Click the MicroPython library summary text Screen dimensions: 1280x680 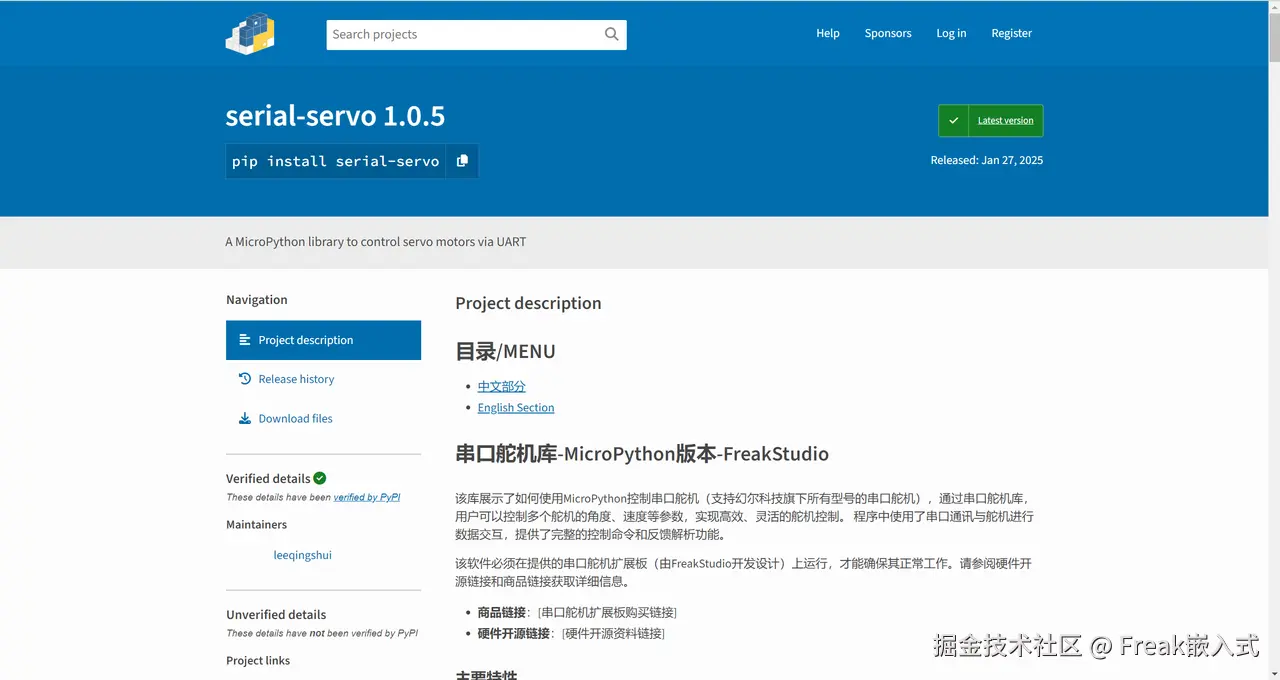coord(376,242)
